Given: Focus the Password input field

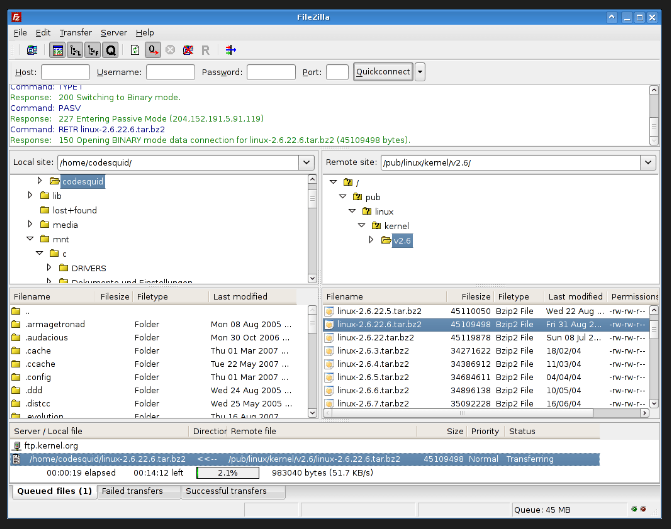Looking at the screenshot, I should 271,72.
